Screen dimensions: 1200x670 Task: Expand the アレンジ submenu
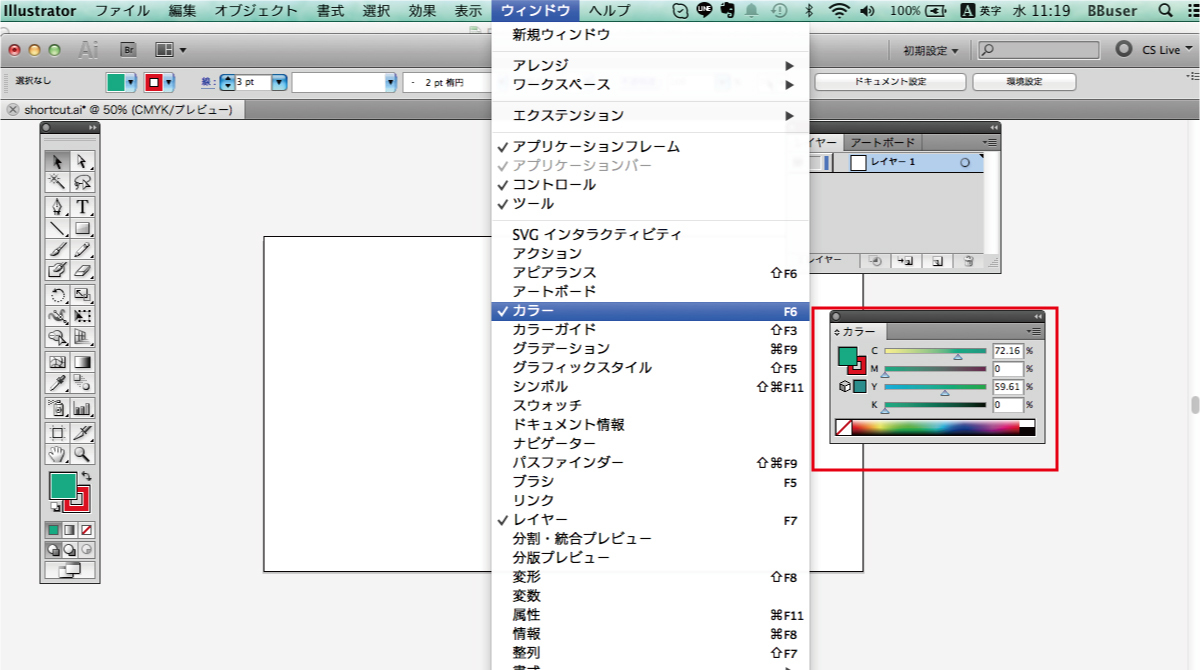point(650,65)
